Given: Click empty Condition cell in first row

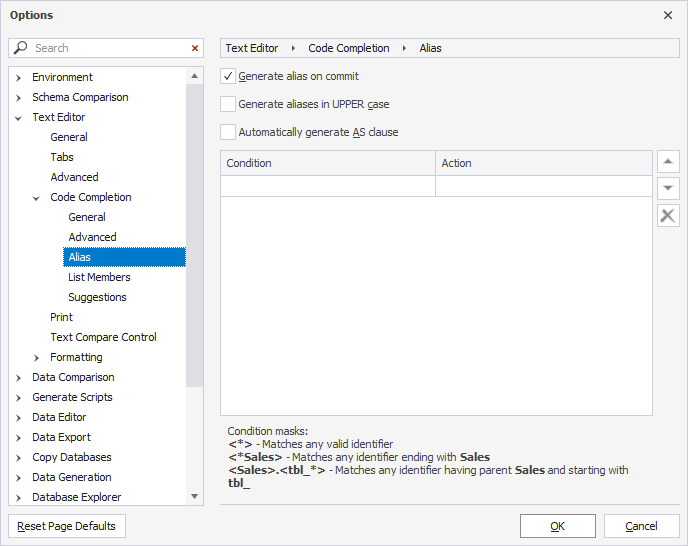Looking at the screenshot, I should click(328, 186).
